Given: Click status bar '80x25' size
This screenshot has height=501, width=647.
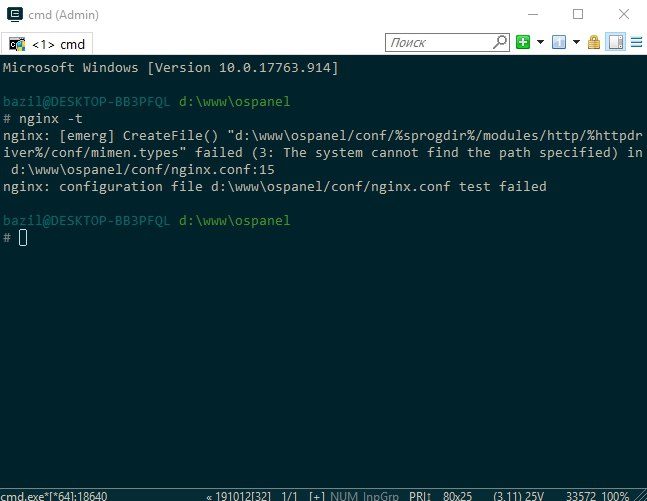Looking at the screenshot, I should tap(457, 496).
